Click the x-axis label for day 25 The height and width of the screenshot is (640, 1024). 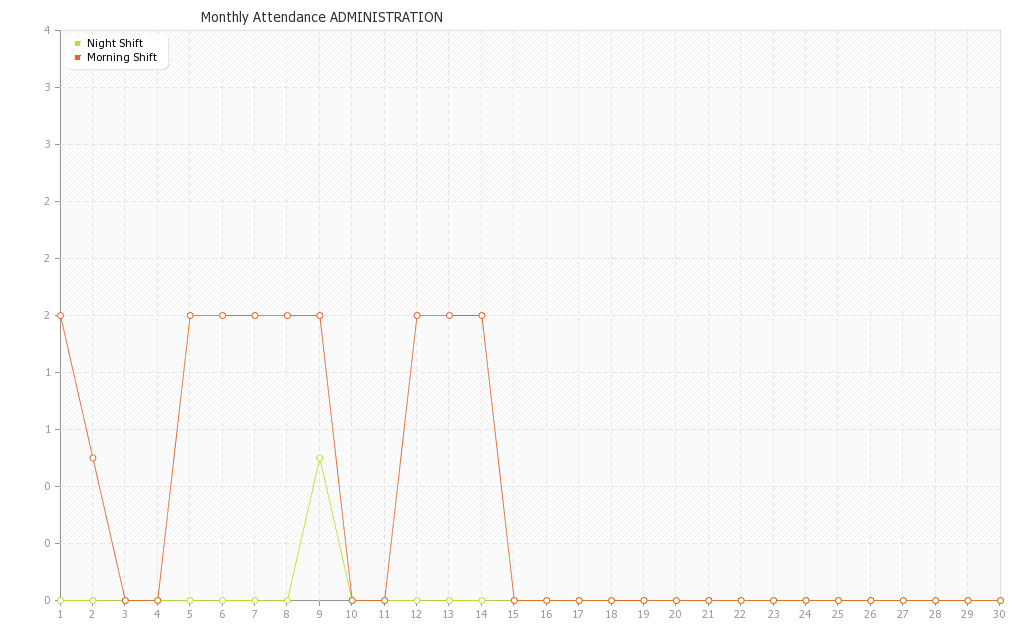(x=838, y=614)
